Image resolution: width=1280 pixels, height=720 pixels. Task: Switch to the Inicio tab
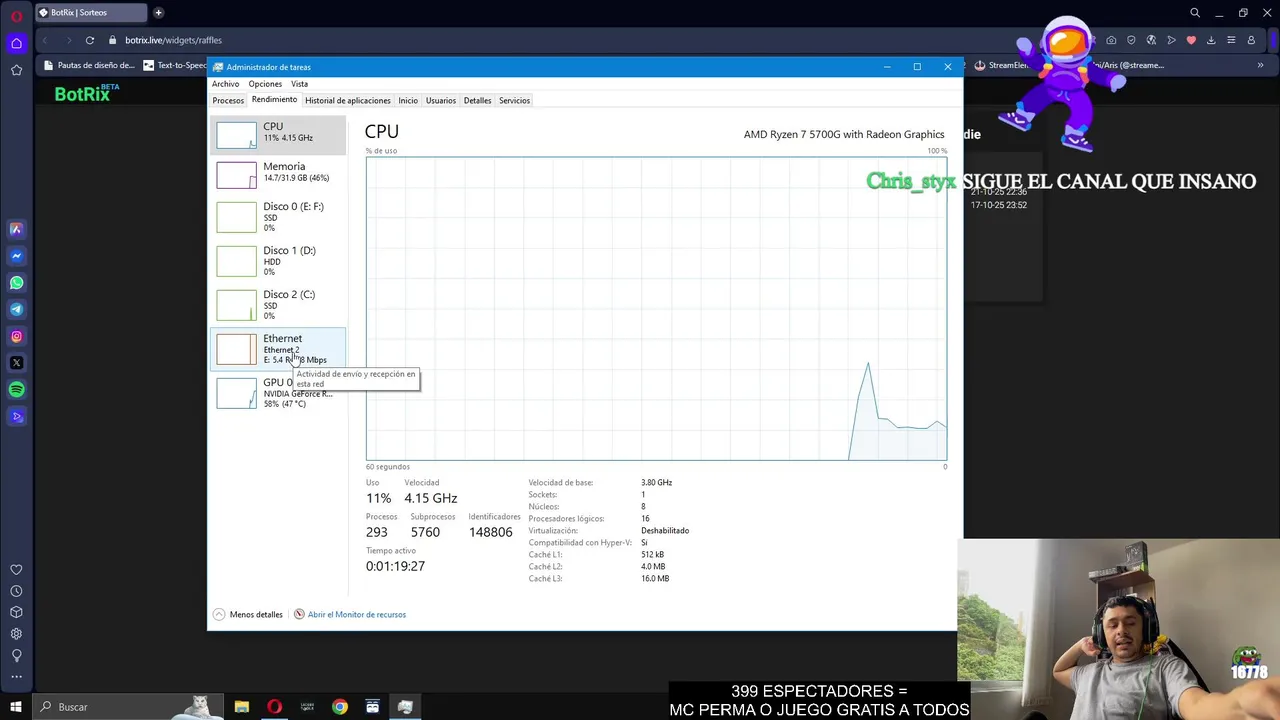coord(408,101)
